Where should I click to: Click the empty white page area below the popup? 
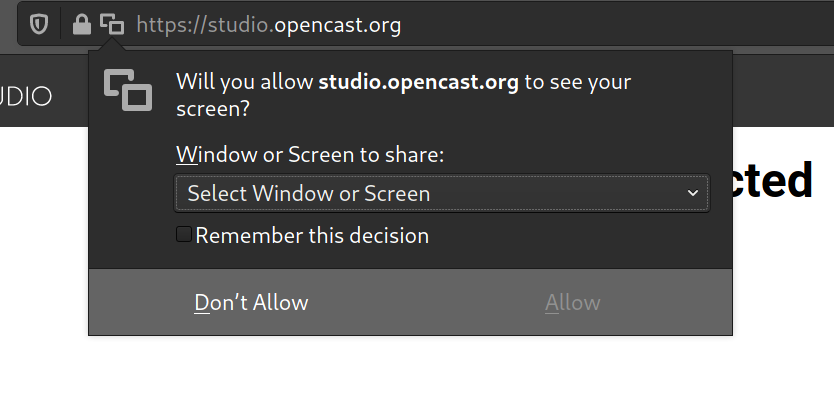(417, 379)
